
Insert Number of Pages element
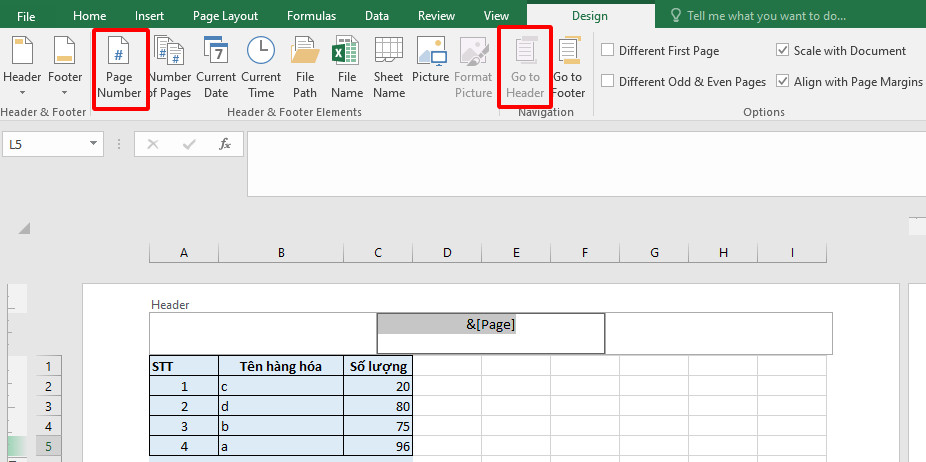pyautogui.click(x=169, y=67)
